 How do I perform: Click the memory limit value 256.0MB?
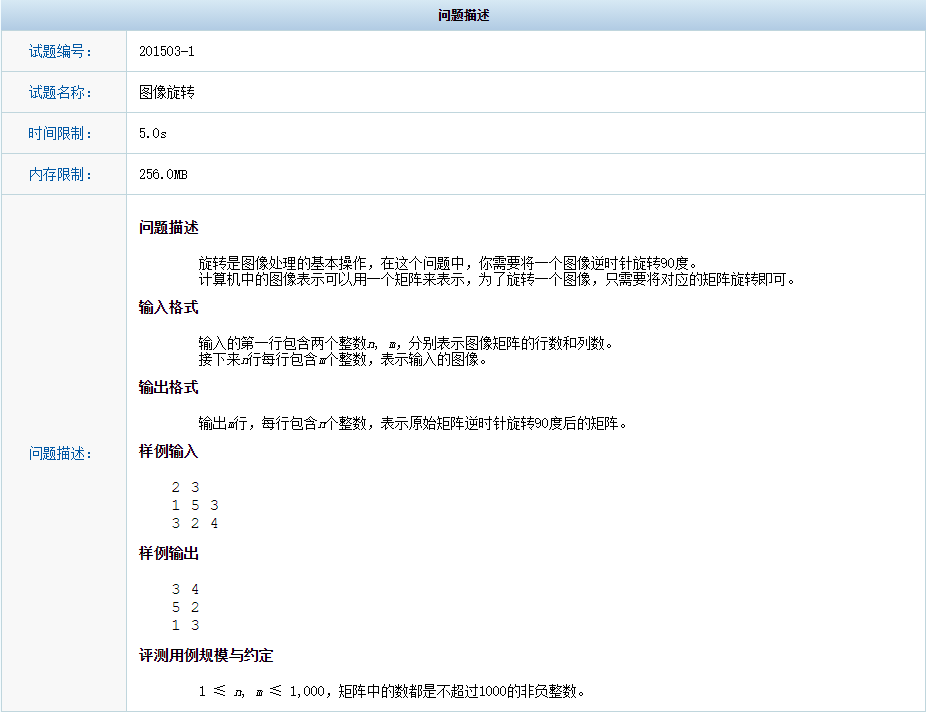[159, 174]
